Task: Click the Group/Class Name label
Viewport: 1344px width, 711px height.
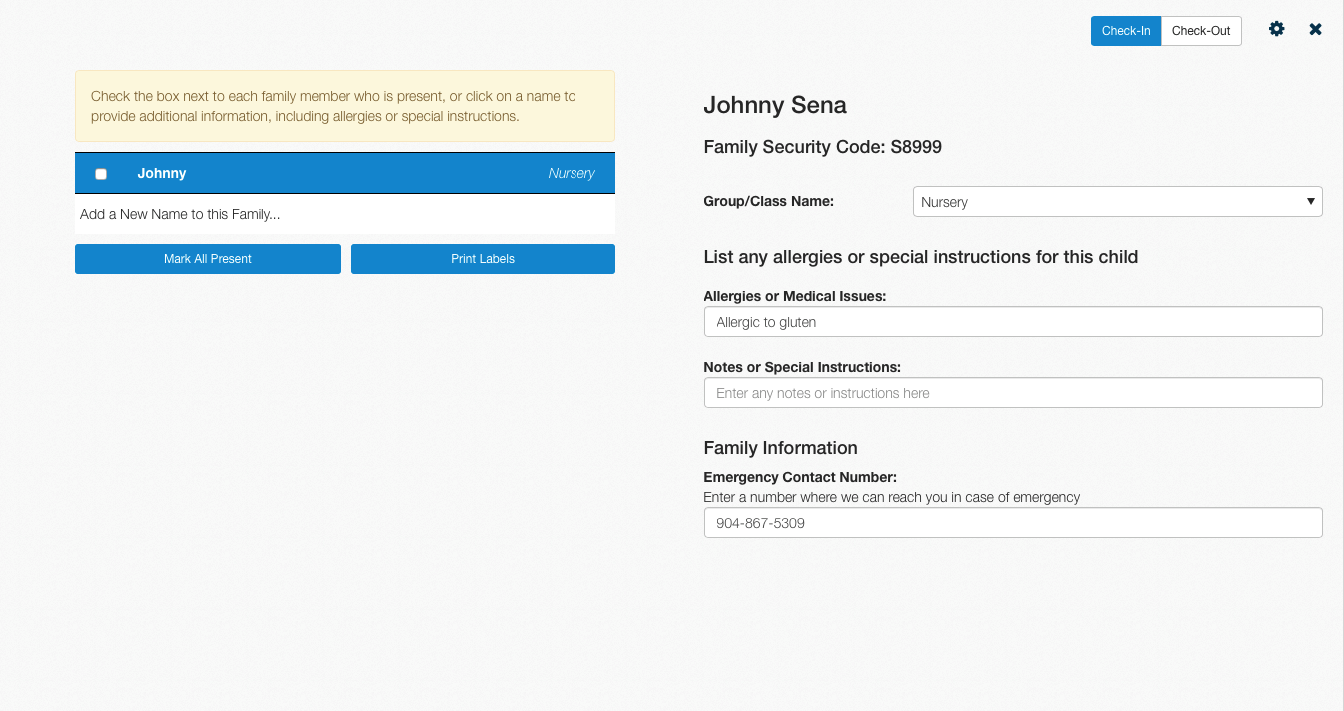Action: coord(768,201)
